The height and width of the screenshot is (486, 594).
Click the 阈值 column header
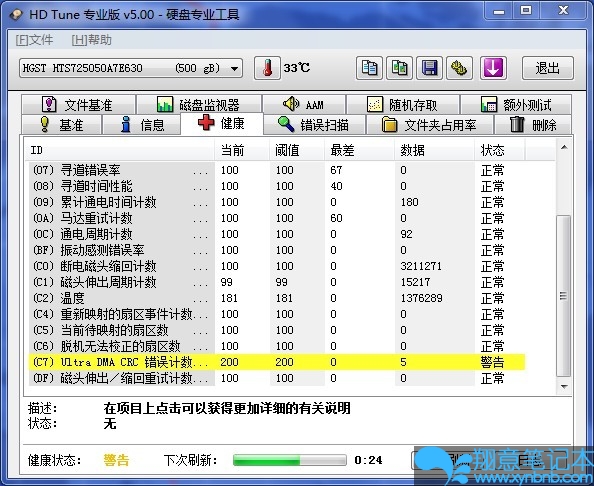tap(297, 150)
